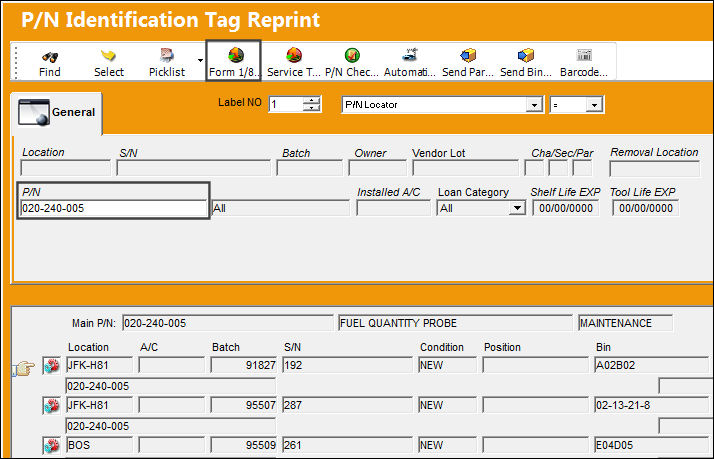This screenshot has width=714, height=459.
Task: Click the 'All' field beside P/N
Action: pyautogui.click(x=280, y=209)
